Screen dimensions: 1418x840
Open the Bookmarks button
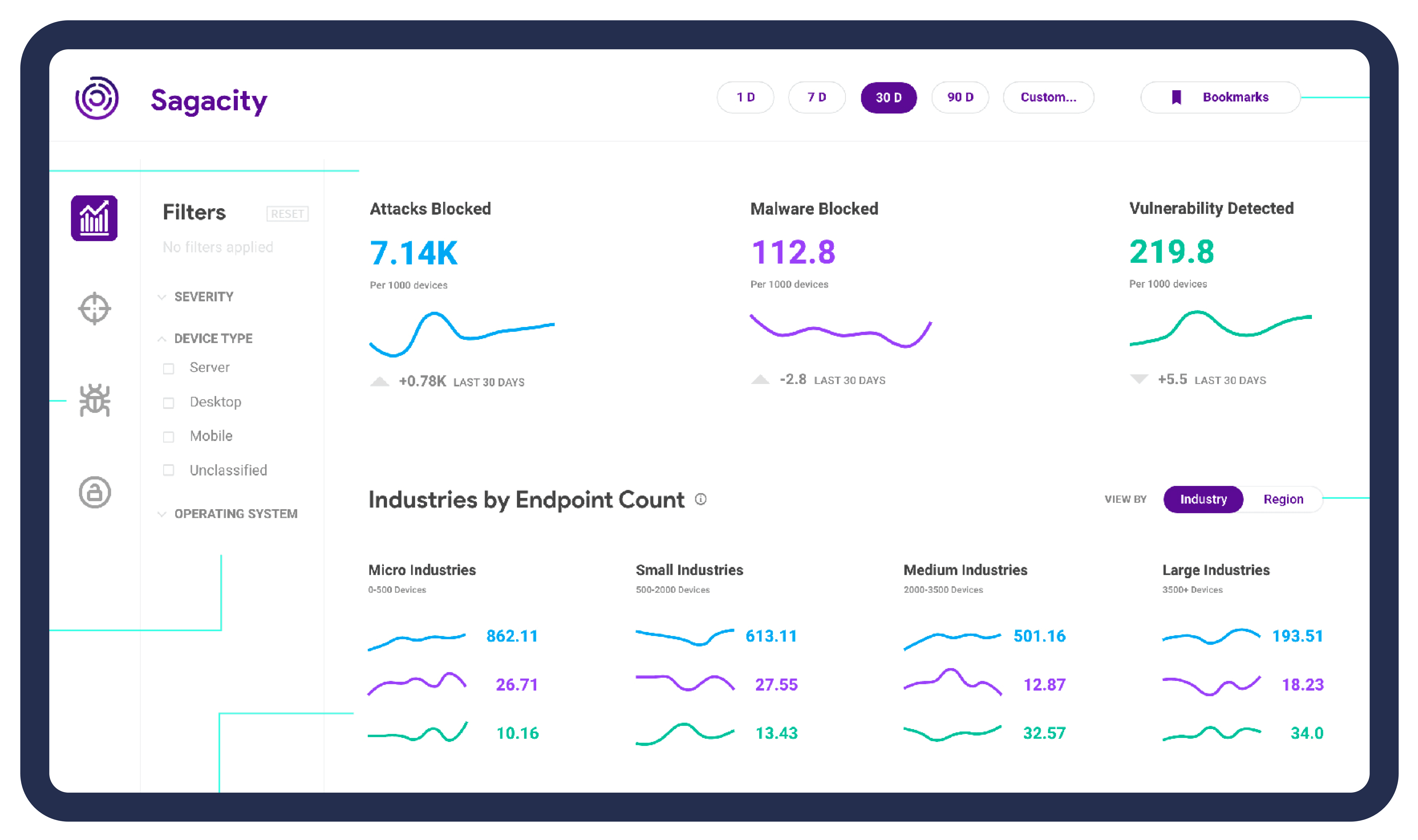(1221, 97)
